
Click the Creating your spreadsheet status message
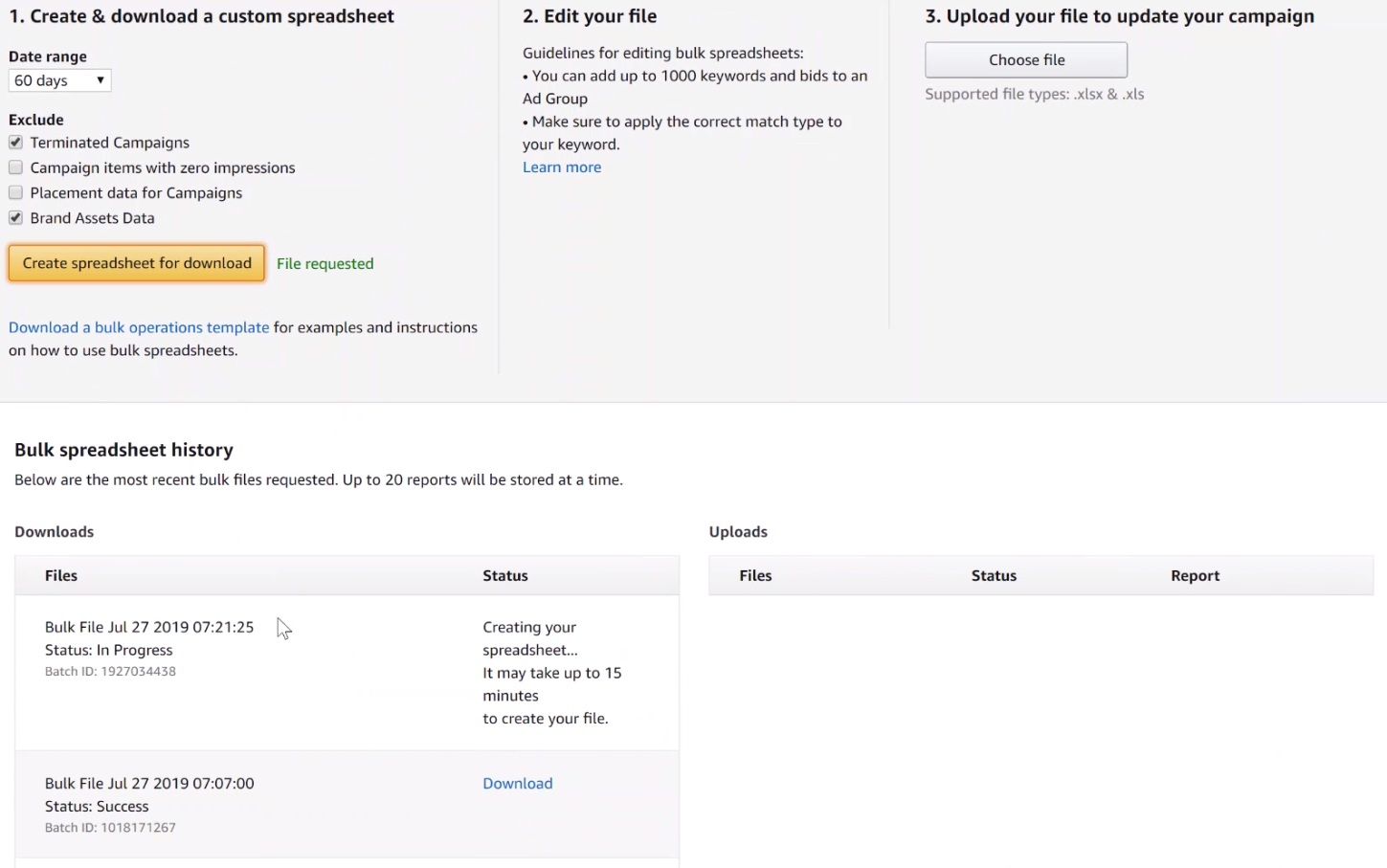pos(552,673)
